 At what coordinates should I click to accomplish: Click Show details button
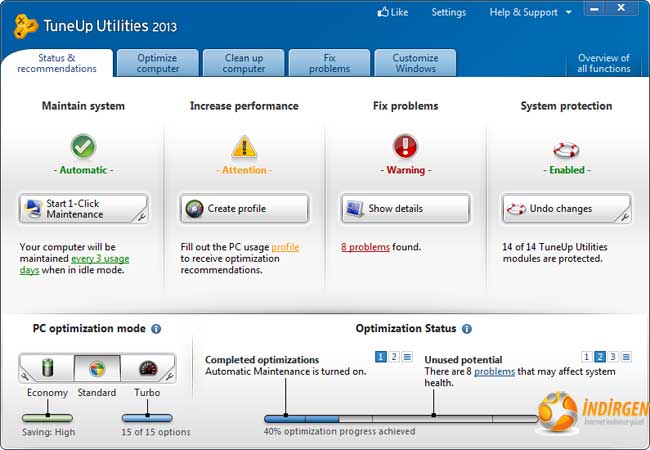[x=405, y=208]
